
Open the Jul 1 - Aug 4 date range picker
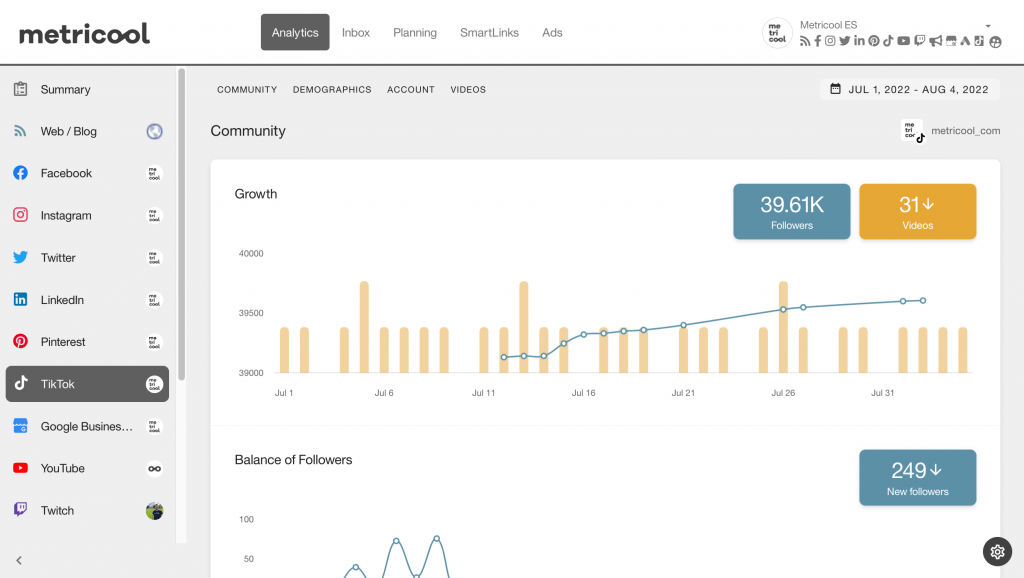click(x=910, y=89)
